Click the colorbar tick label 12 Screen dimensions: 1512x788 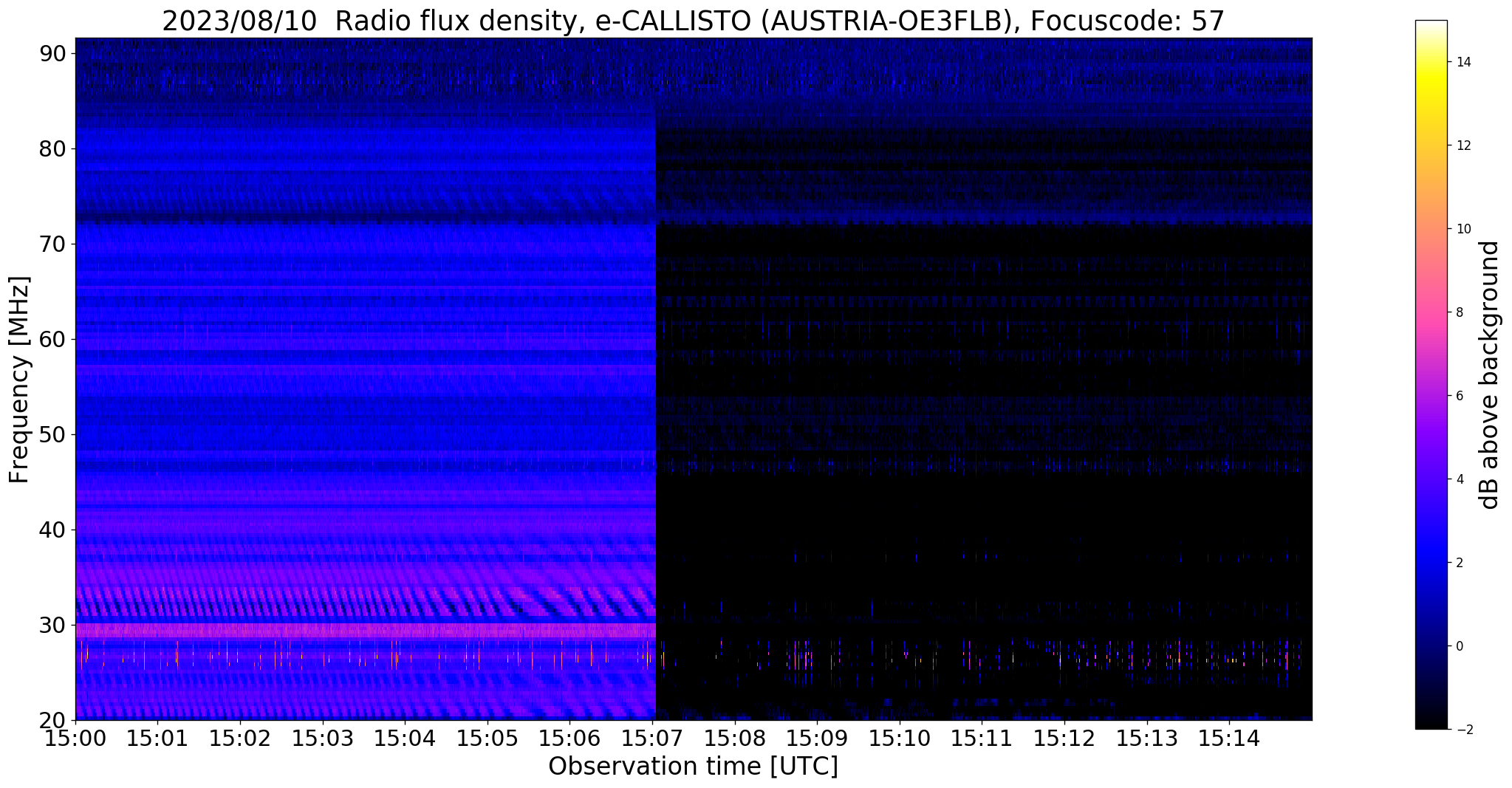tap(1463, 145)
